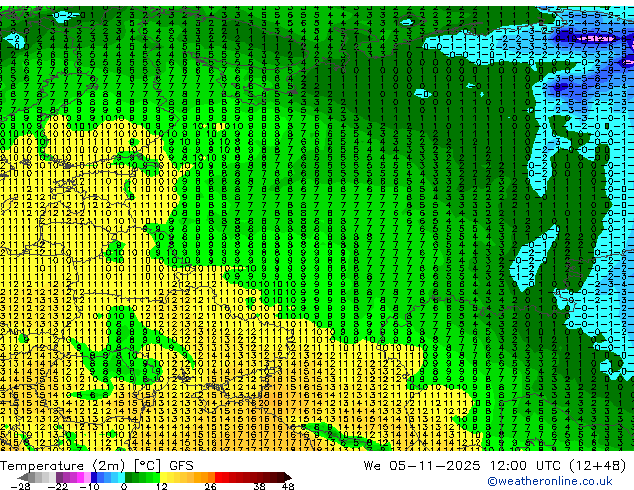Click the '26' legend label under the scale
This screenshot has width=634, height=490.
pyautogui.click(x=210, y=486)
